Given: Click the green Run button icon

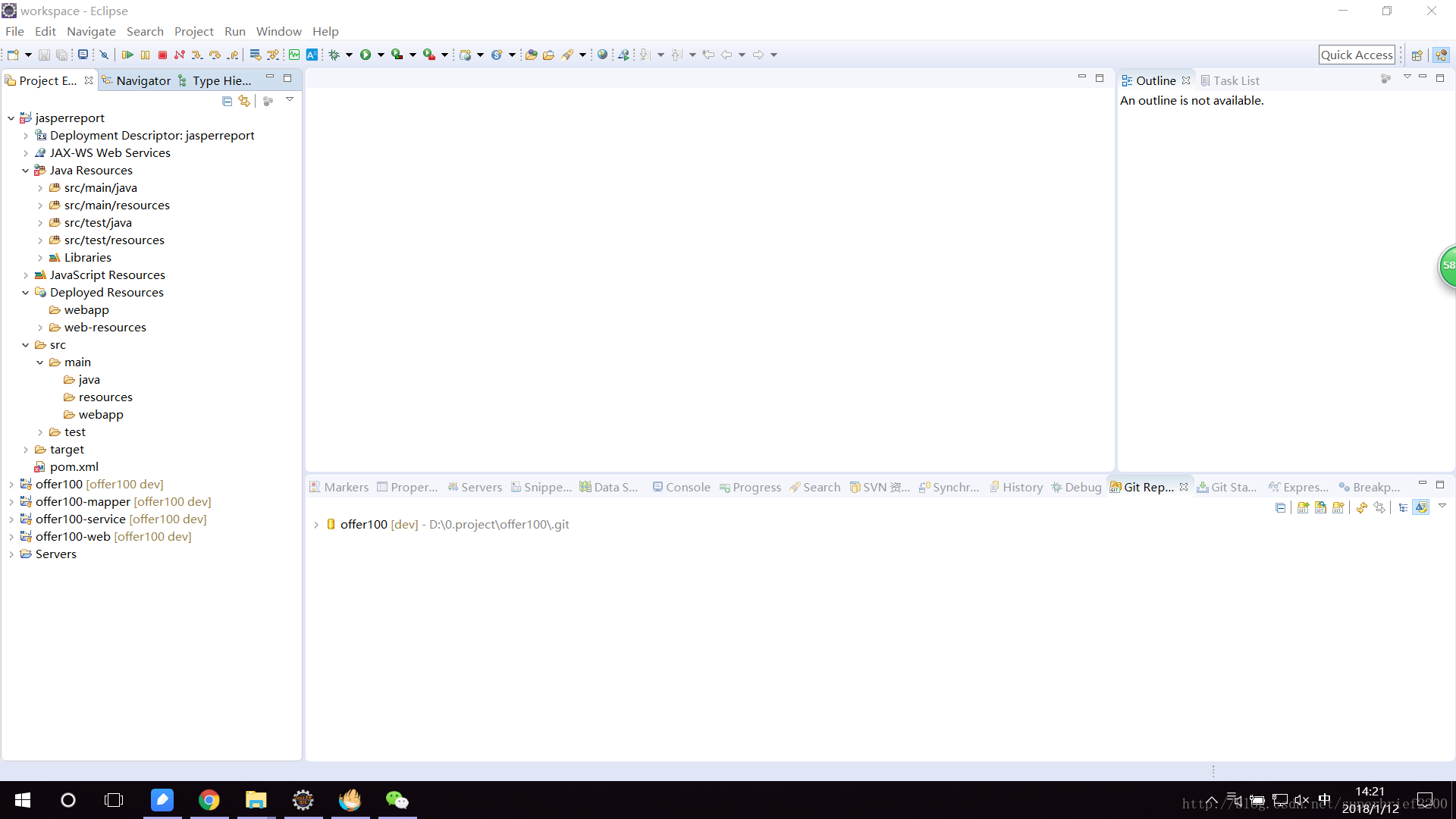Looking at the screenshot, I should 366,55.
